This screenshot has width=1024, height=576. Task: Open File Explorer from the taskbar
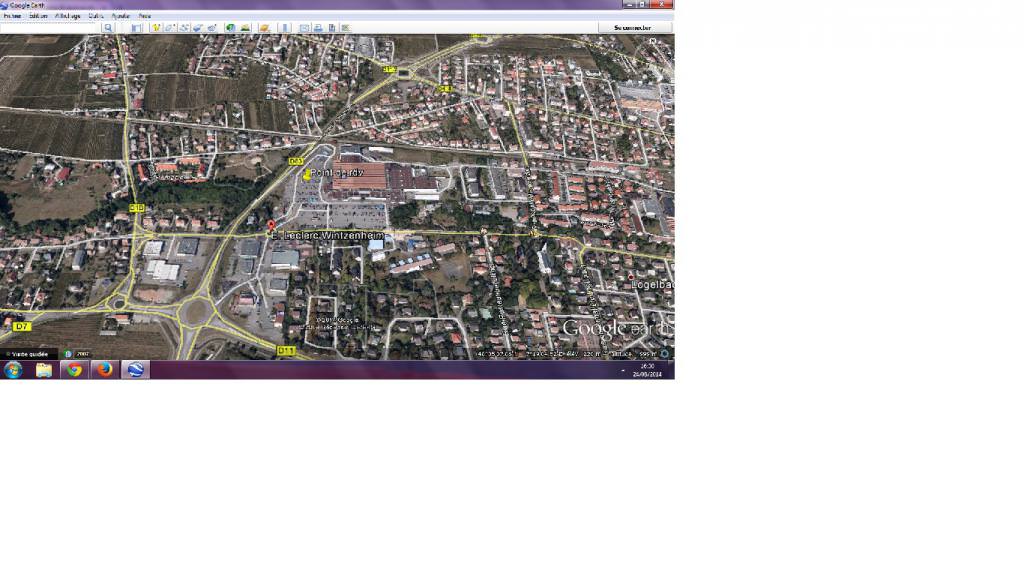pyautogui.click(x=44, y=370)
